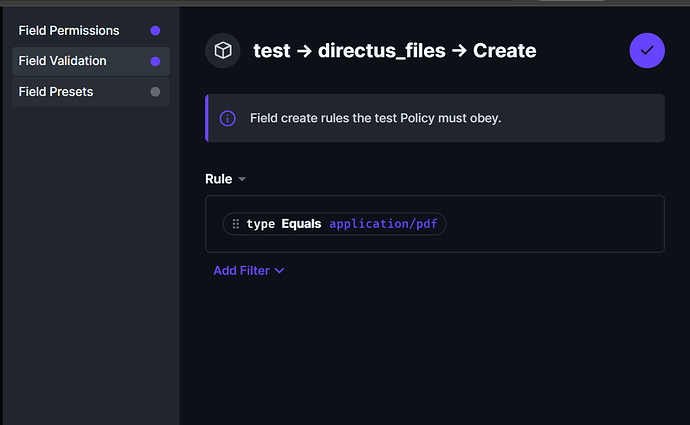Image resolution: width=690 pixels, height=425 pixels.
Task: Click the chevron next to Add Filter
Action: (280, 271)
